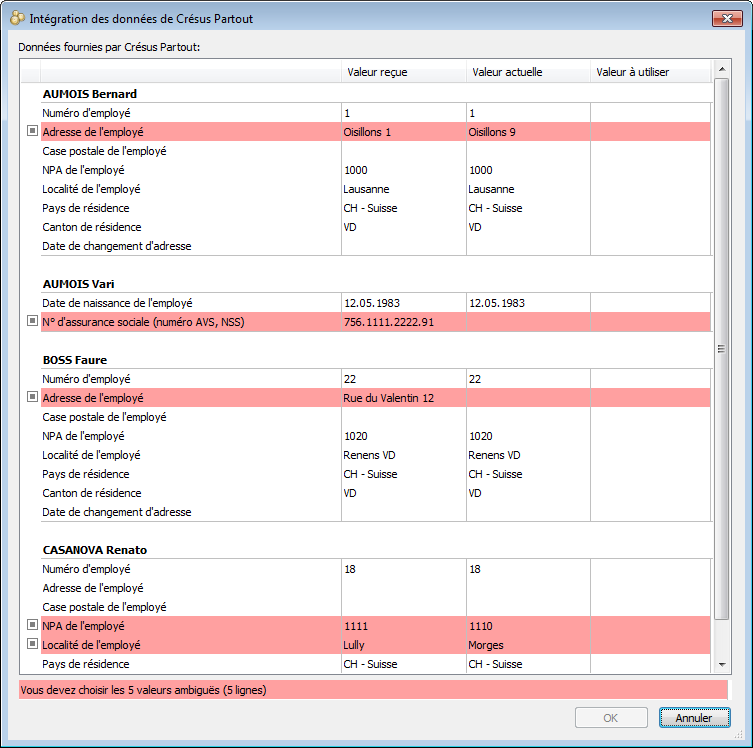Click Date de naissance de l'employé label

point(117,303)
